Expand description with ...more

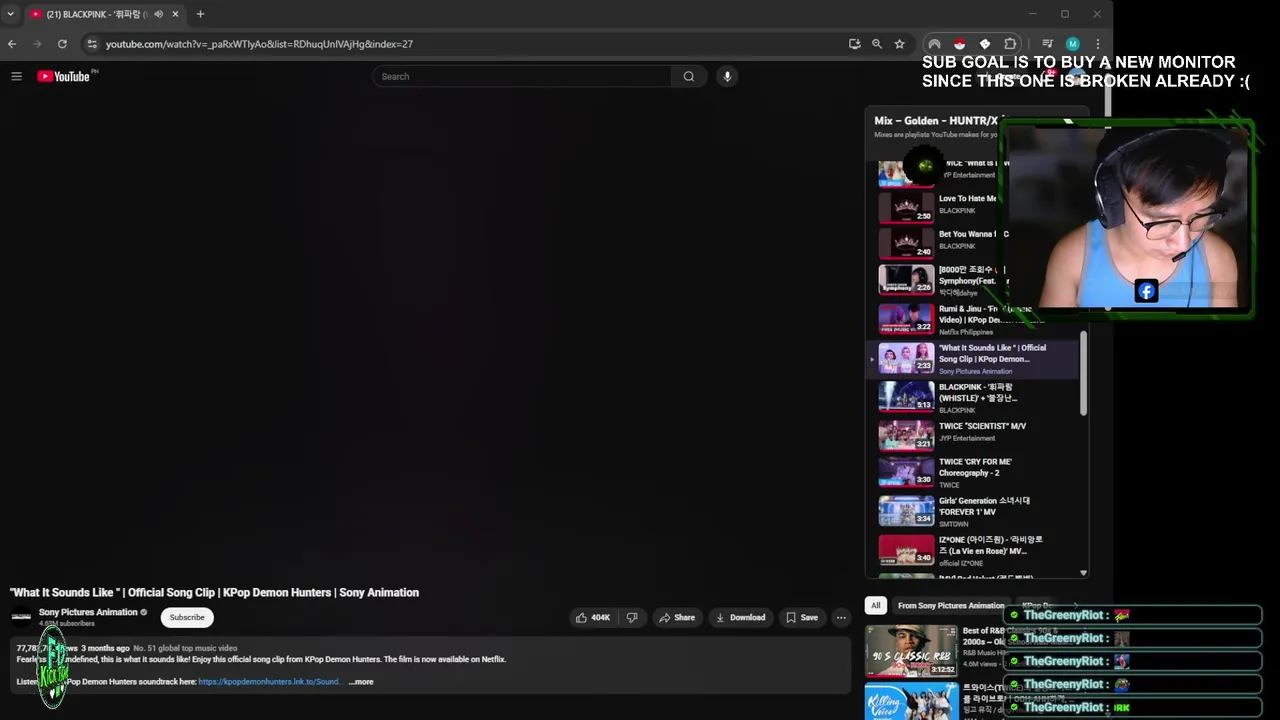[x=361, y=682]
